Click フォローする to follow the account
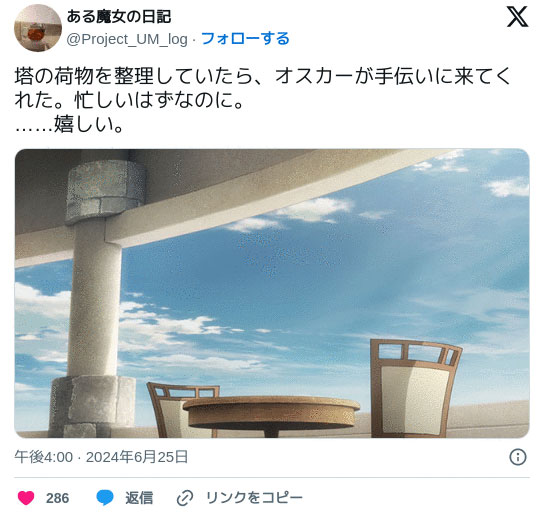This screenshot has height=512, width=544. click(245, 39)
